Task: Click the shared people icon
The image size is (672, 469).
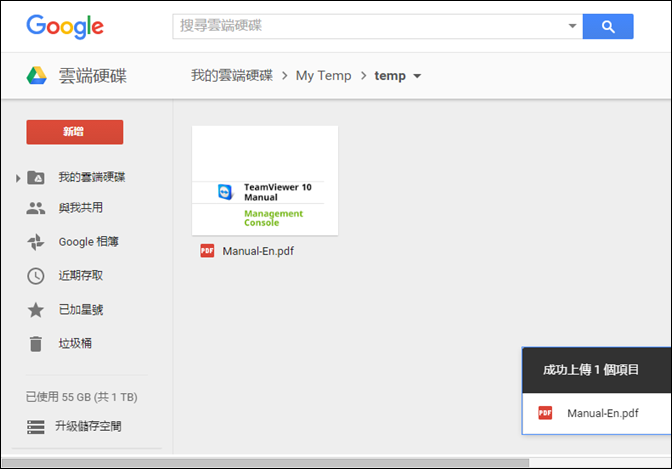Action: click(36, 208)
